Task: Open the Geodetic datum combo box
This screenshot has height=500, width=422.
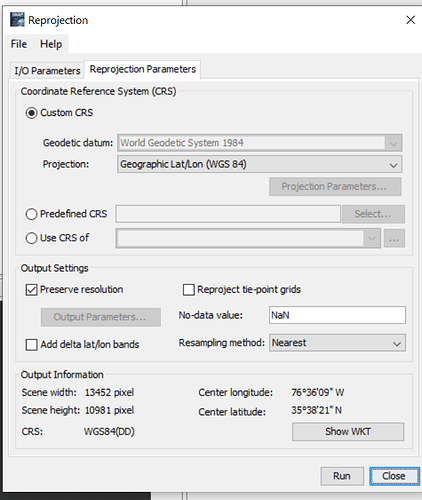Action: pyautogui.click(x=259, y=143)
